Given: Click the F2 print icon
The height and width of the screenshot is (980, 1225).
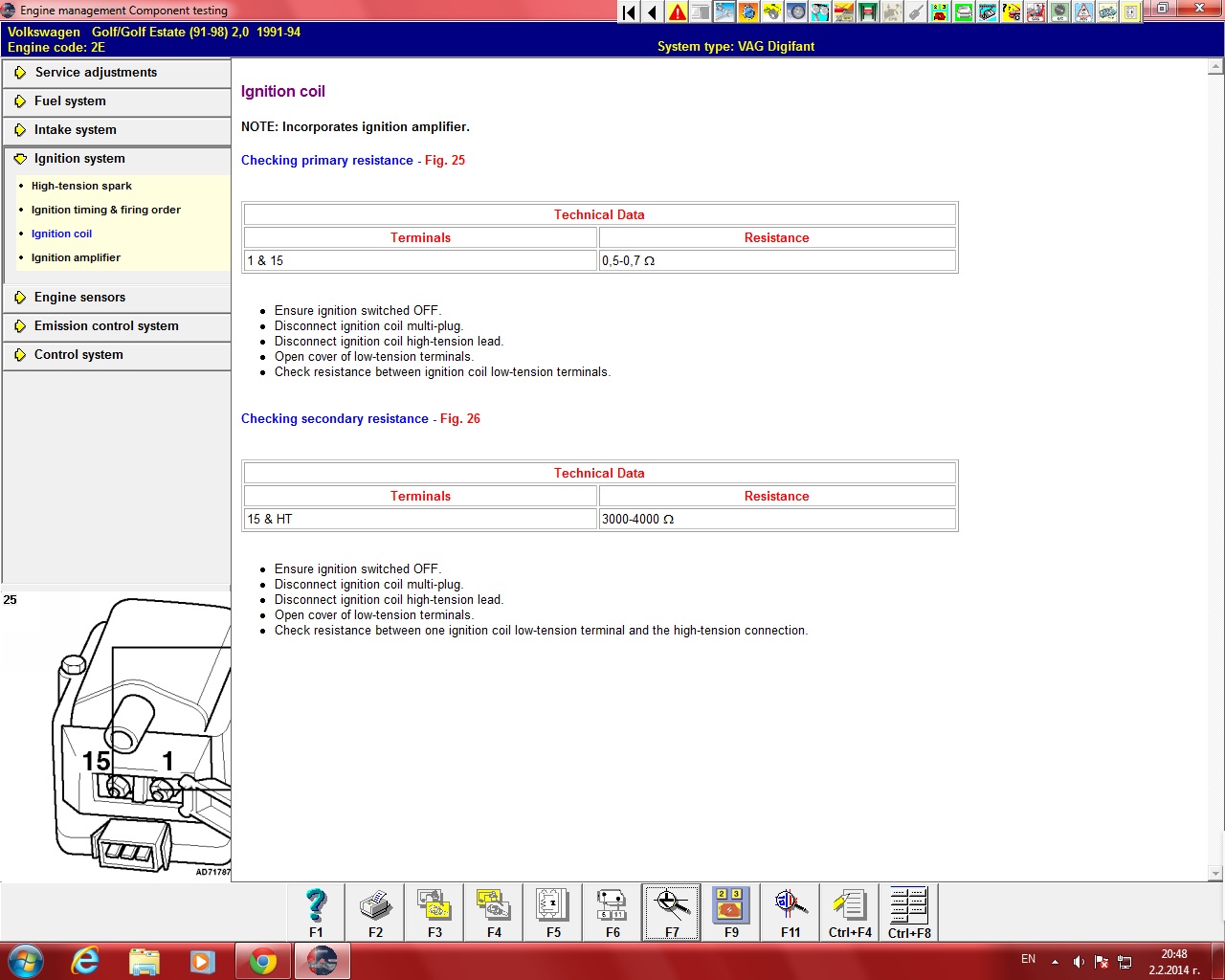Looking at the screenshot, I should pyautogui.click(x=375, y=911).
